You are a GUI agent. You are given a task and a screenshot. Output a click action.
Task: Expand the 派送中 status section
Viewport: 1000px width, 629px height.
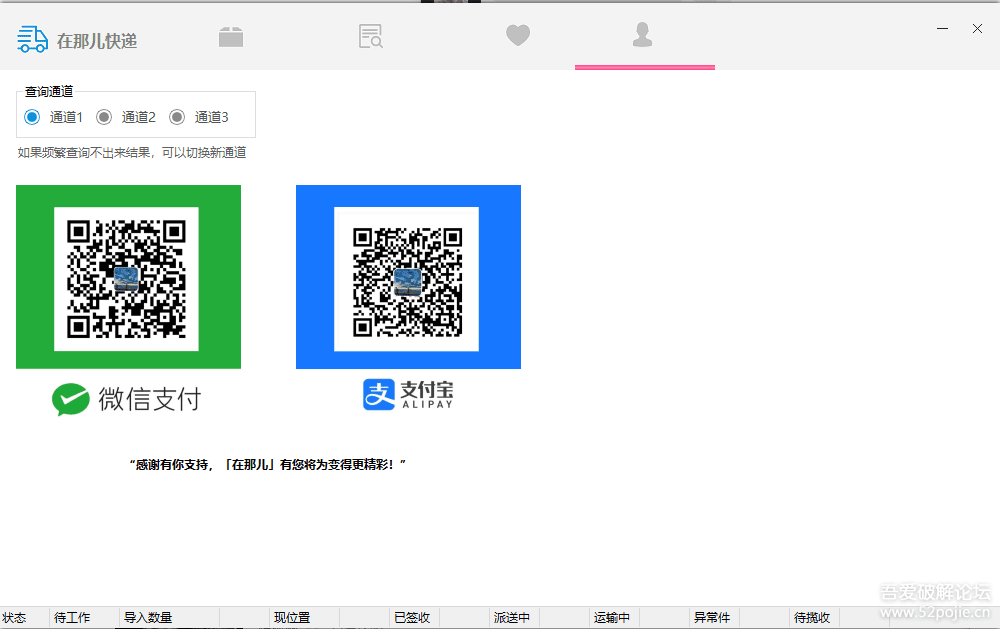pos(513,618)
